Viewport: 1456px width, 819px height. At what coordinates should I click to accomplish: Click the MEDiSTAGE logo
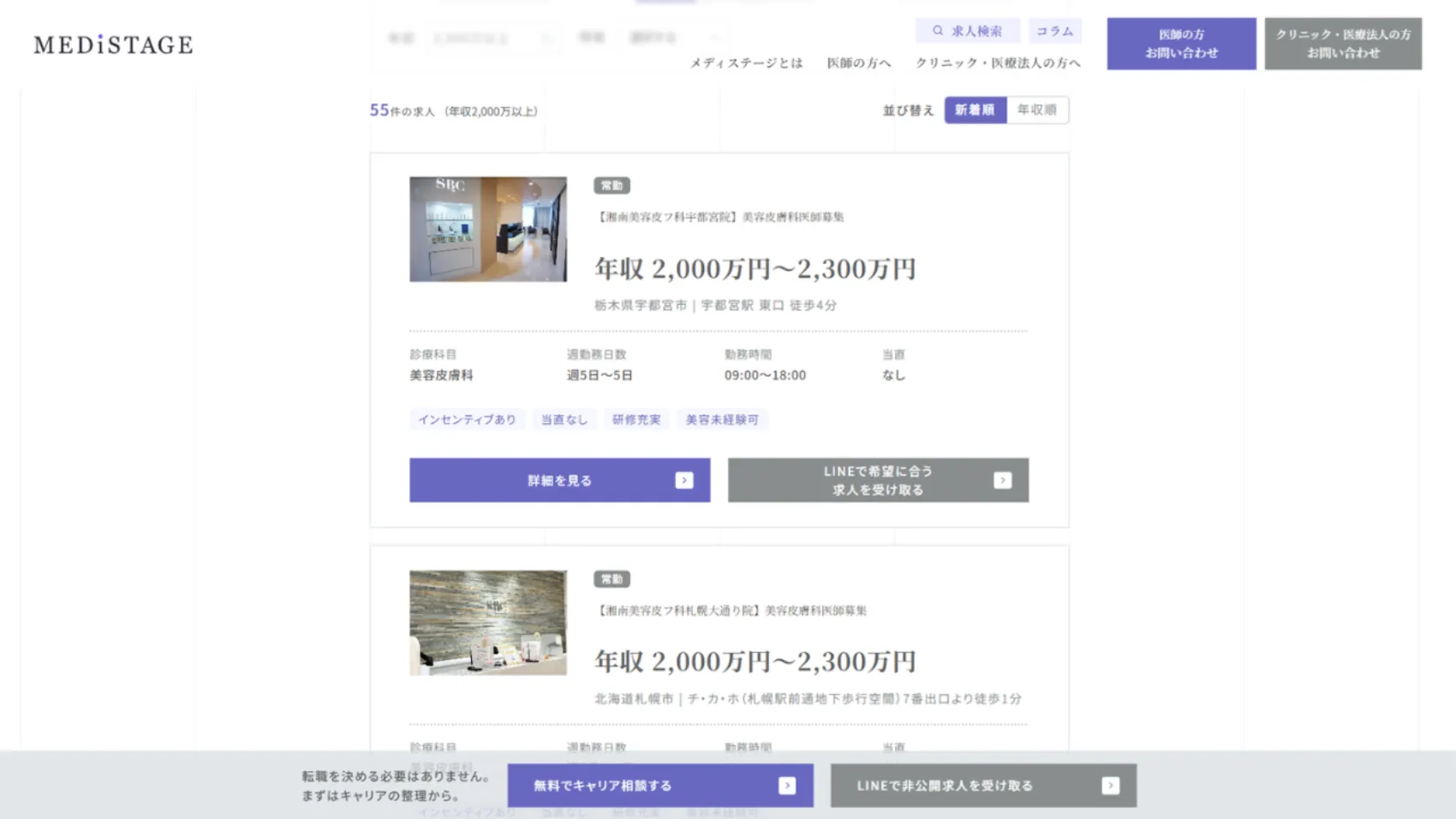point(113,45)
